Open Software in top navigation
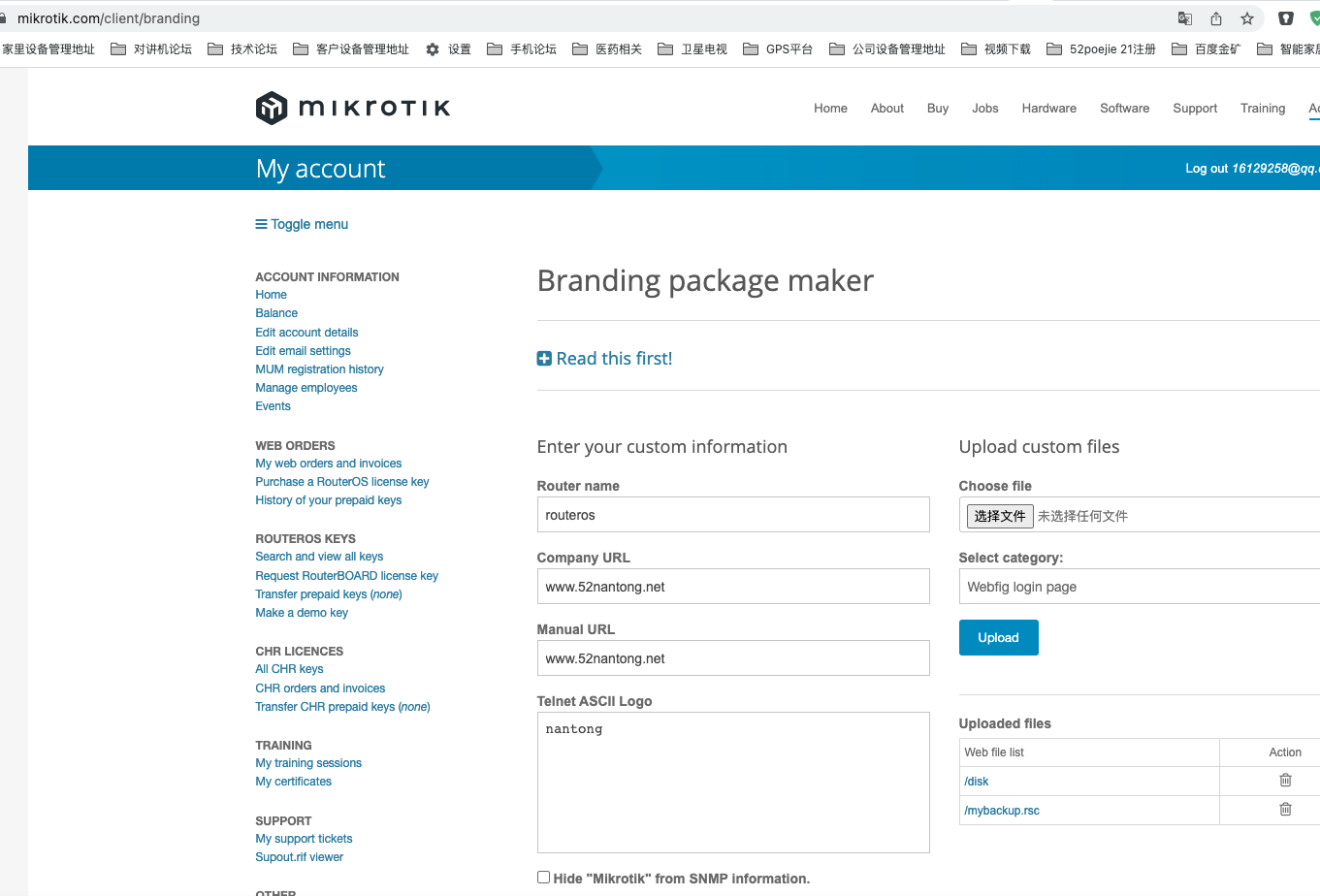The image size is (1320, 896). (x=1125, y=109)
